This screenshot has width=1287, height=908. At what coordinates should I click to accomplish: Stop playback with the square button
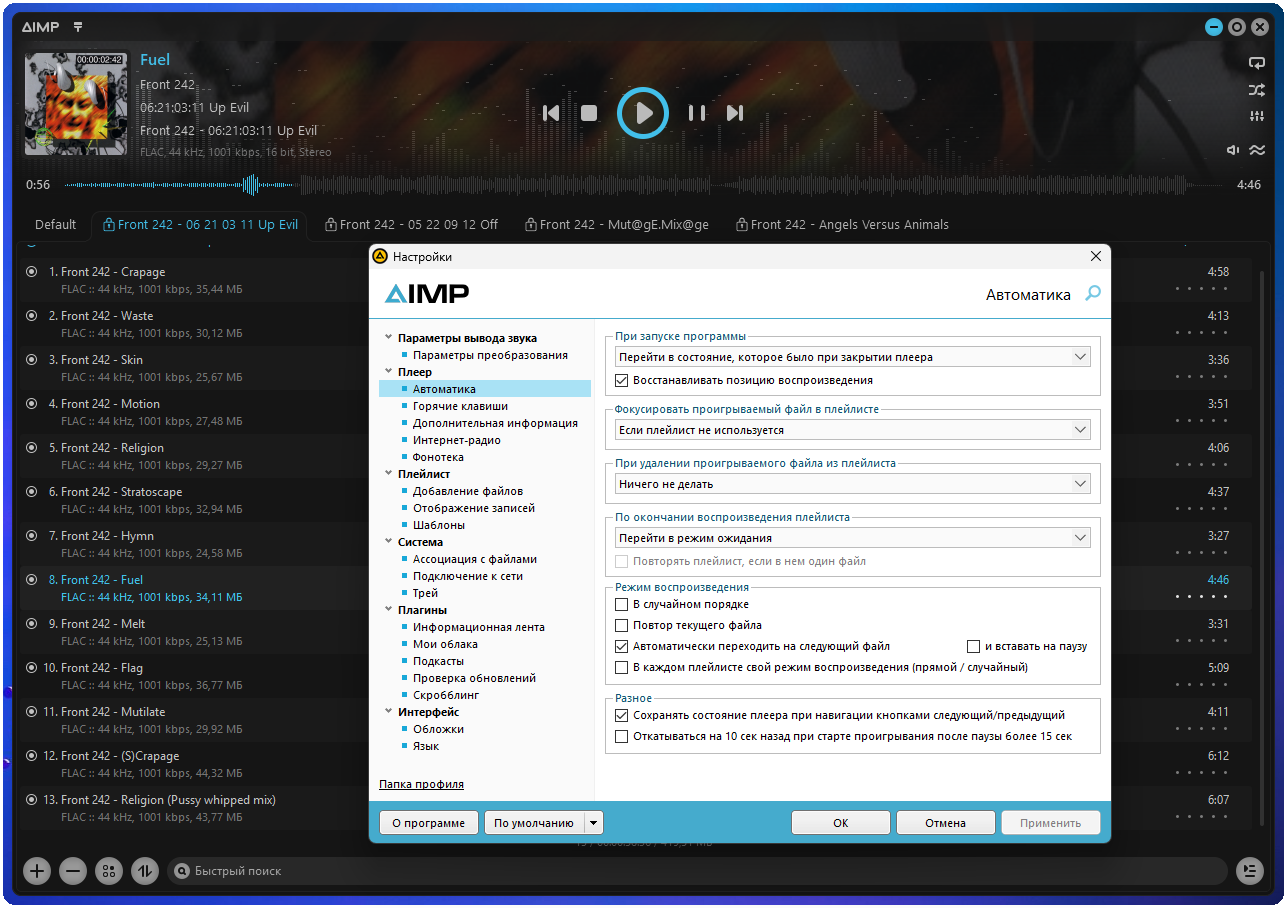pyautogui.click(x=589, y=113)
